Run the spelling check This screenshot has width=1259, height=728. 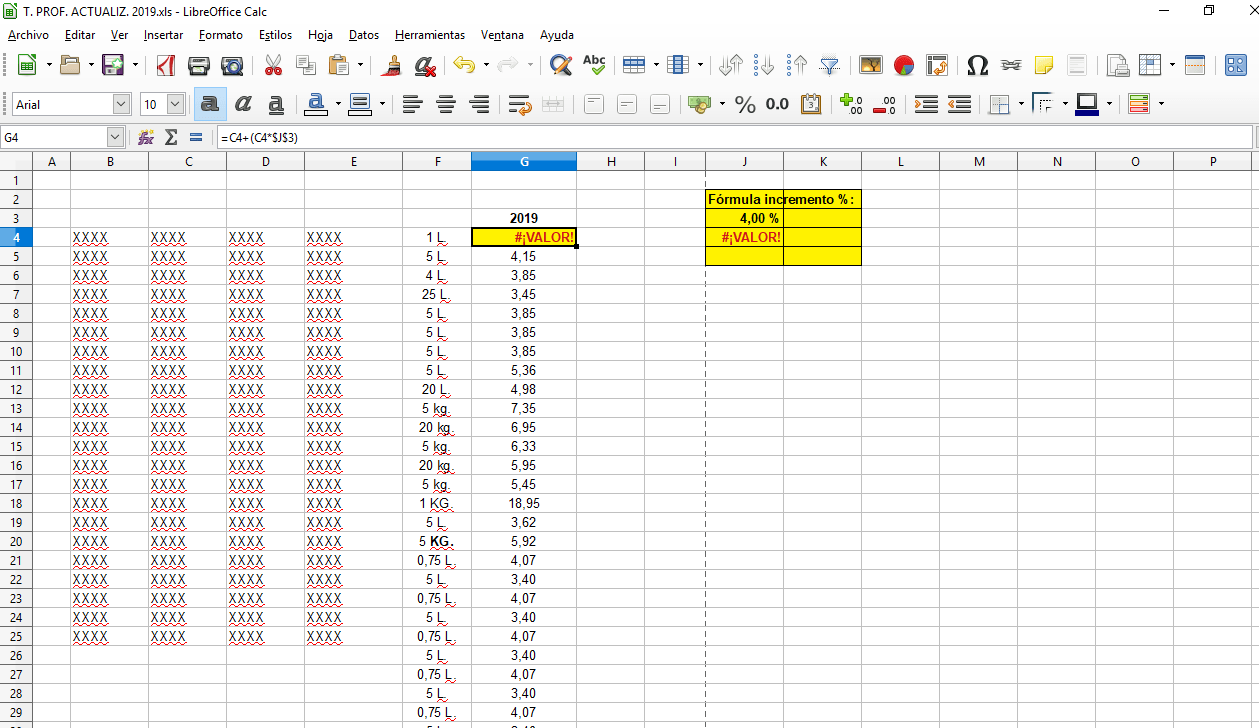click(x=593, y=65)
